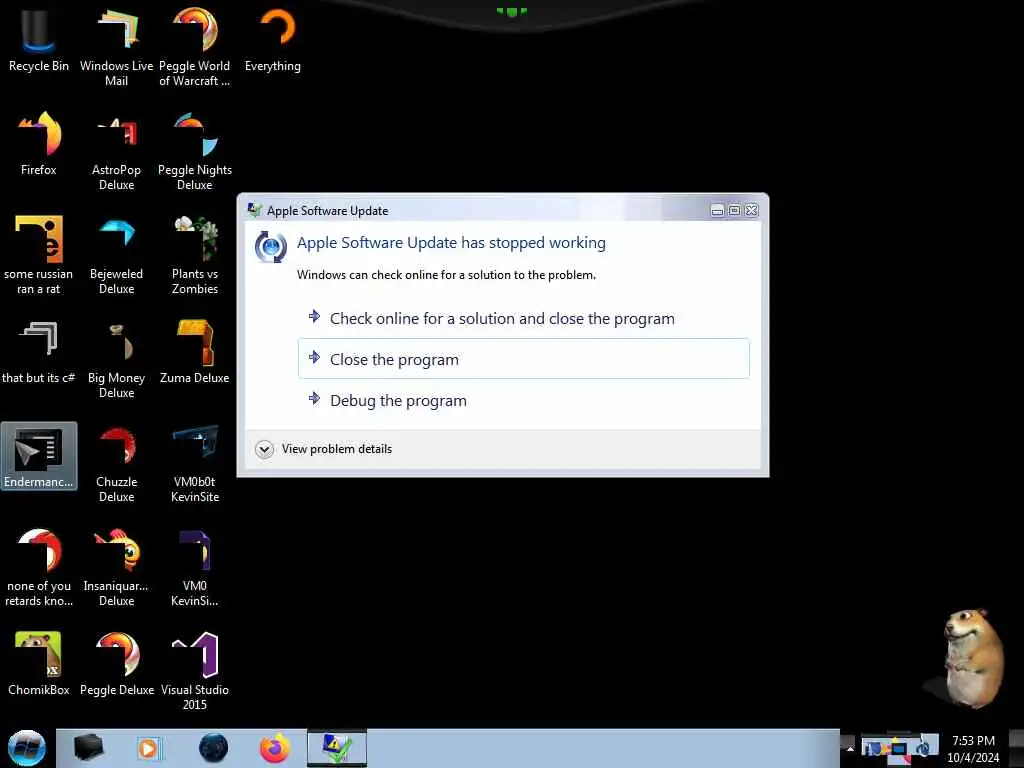Select VM0b0t KevinSite desktop icon
This screenshot has width=1024, height=768.
[195, 464]
